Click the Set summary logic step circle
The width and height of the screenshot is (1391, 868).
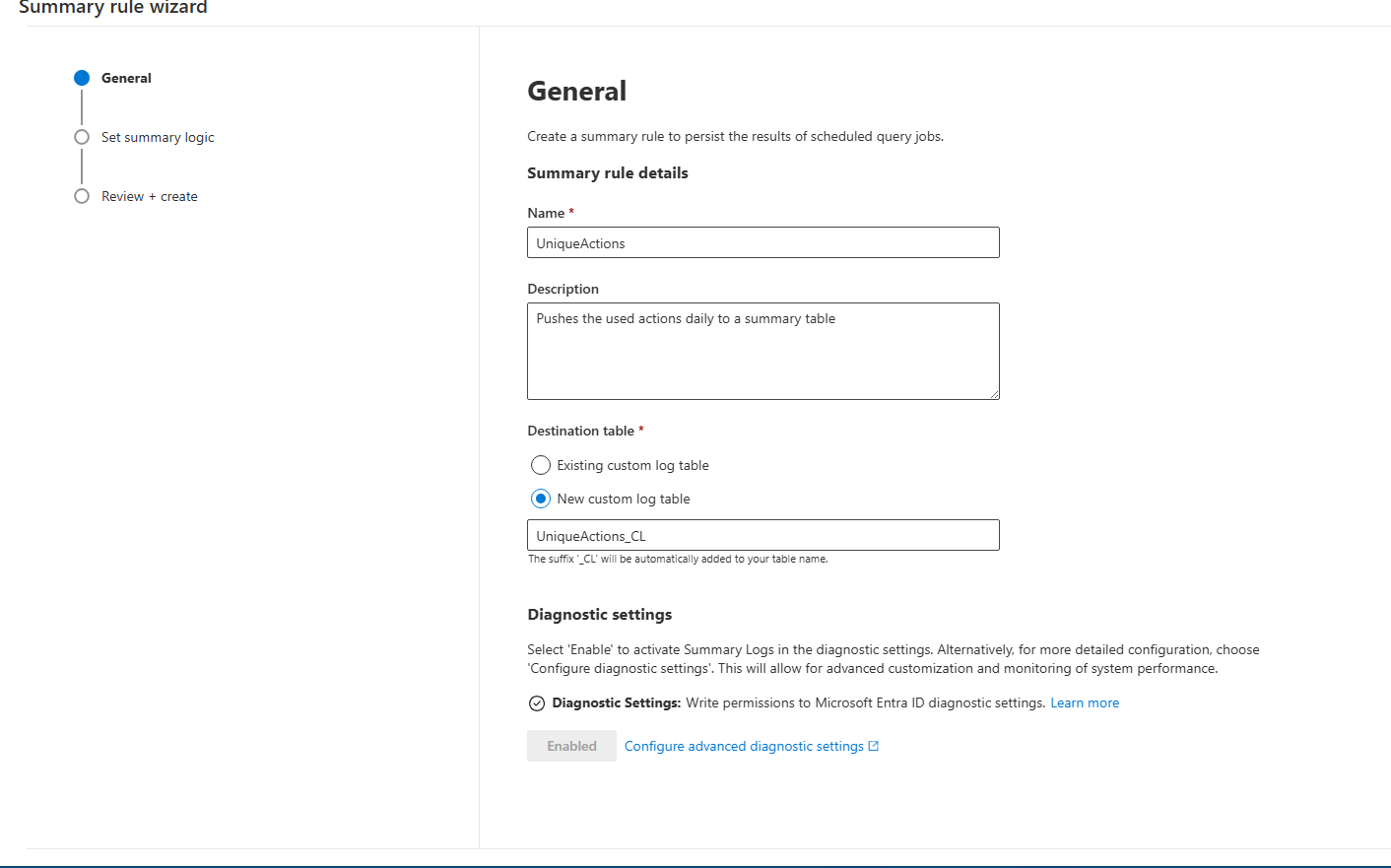tap(82, 137)
